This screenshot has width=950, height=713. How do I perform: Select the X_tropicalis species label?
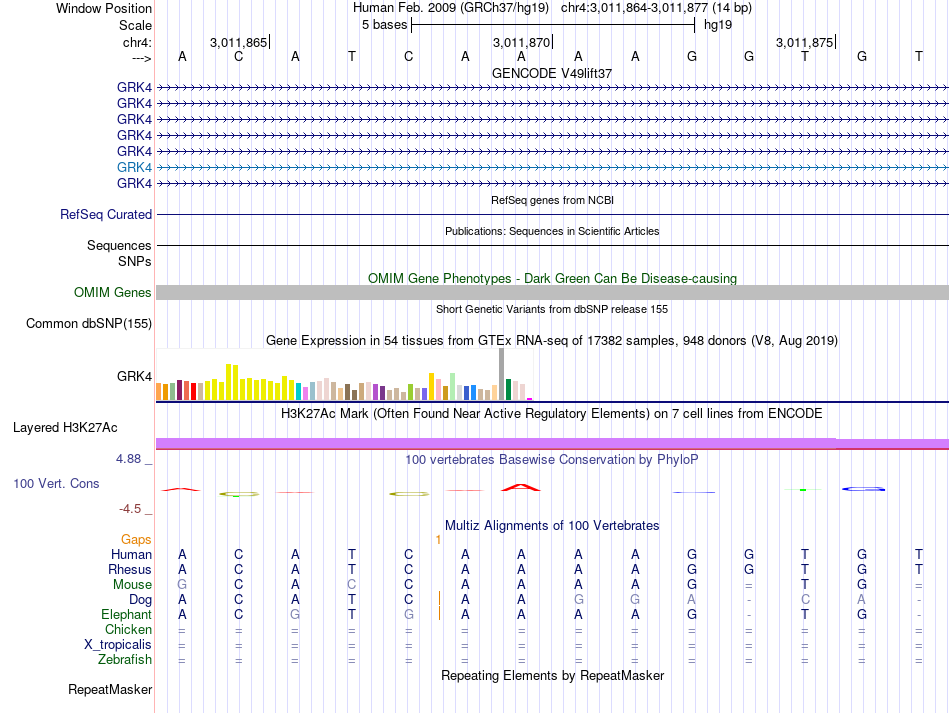click(x=118, y=645)
